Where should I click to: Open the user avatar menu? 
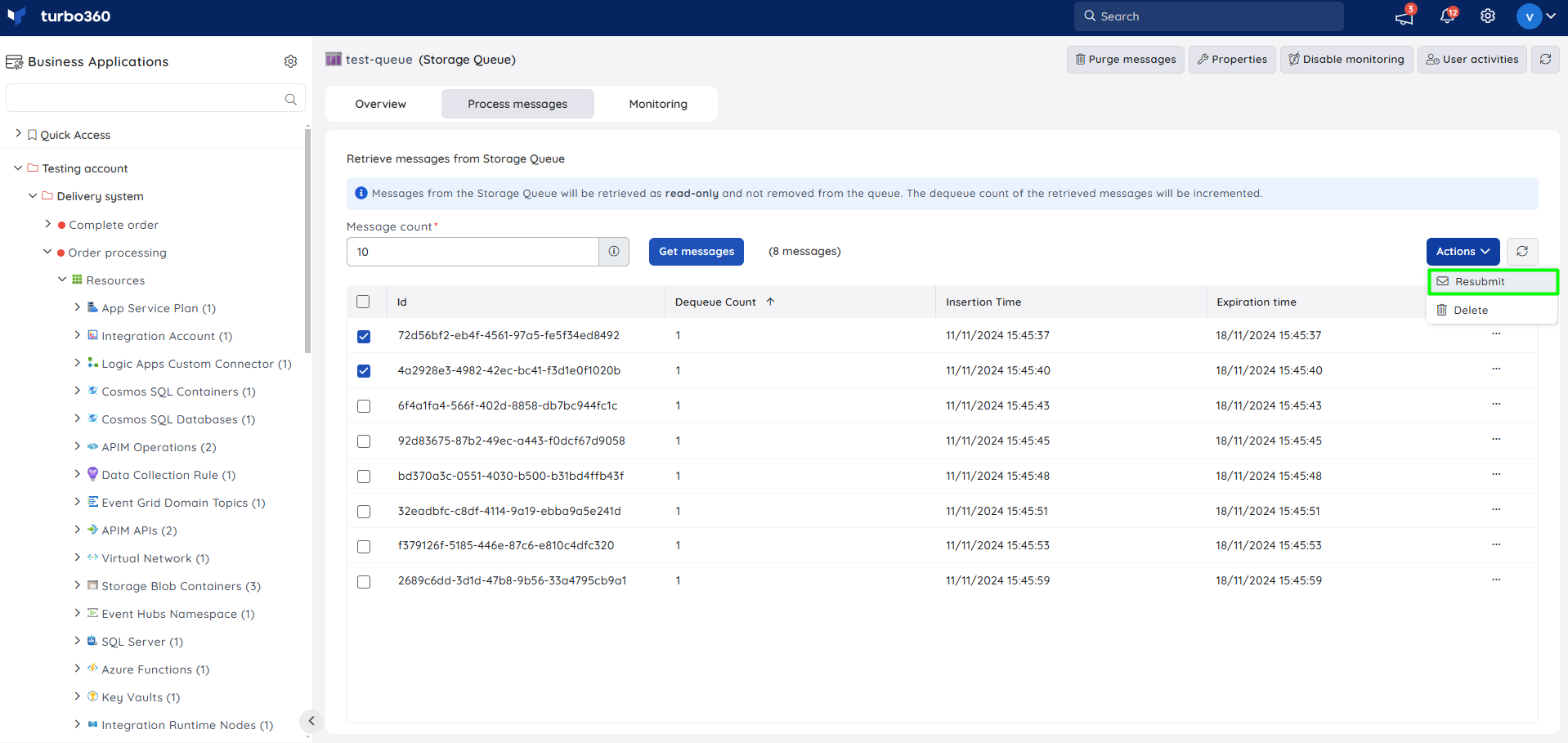(1535, 16)
